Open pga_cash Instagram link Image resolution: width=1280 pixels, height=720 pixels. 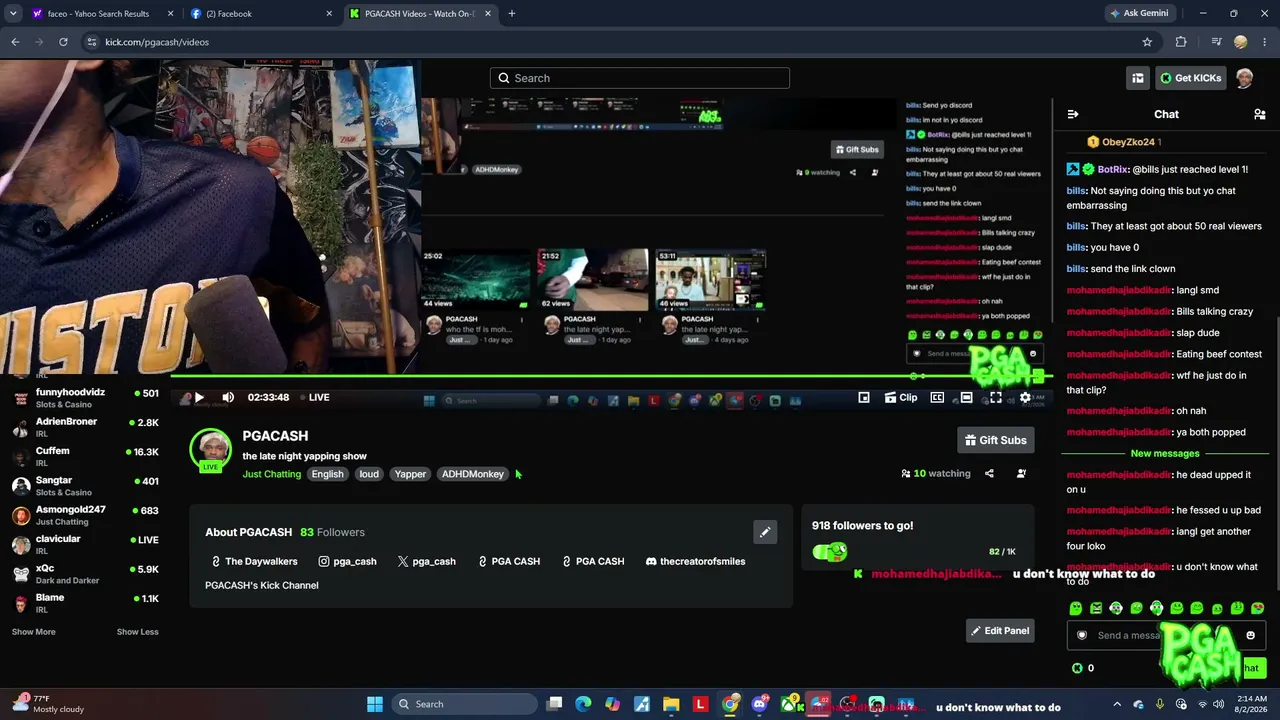347,562
